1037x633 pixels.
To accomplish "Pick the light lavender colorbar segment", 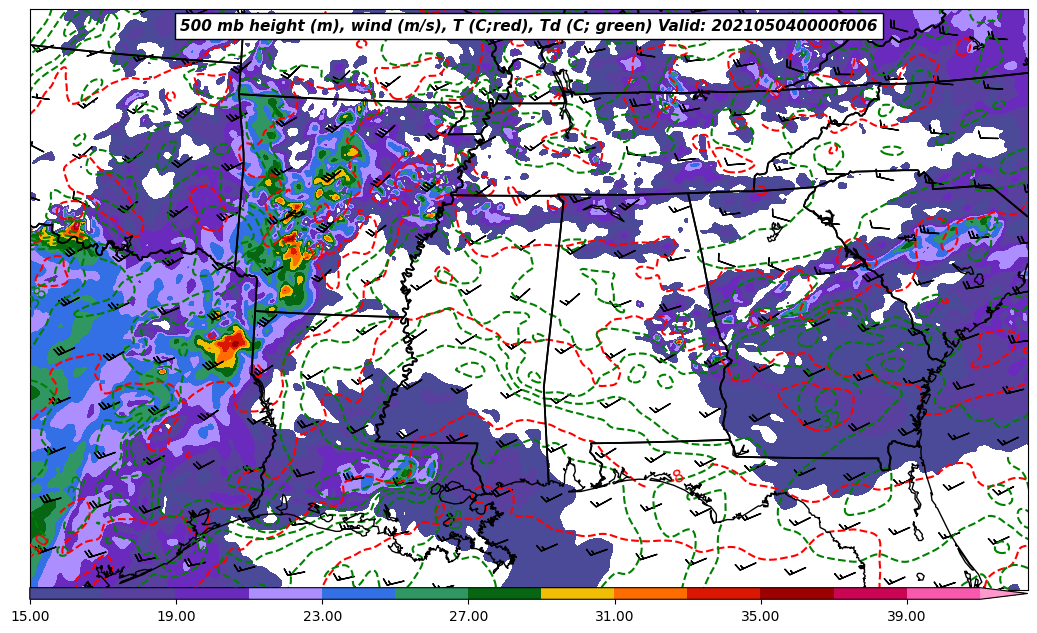I will click(285, 593).
